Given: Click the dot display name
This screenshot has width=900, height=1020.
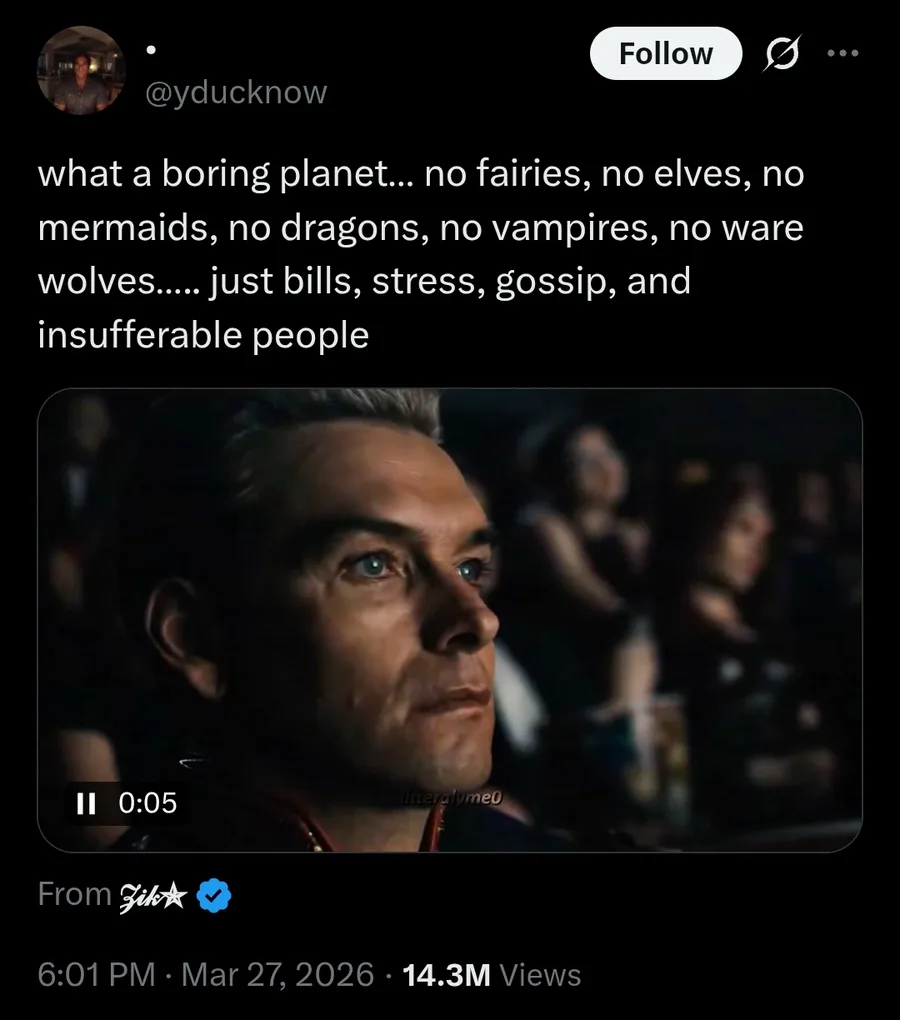Looking at the screenshot, I should tap(150, 47).
